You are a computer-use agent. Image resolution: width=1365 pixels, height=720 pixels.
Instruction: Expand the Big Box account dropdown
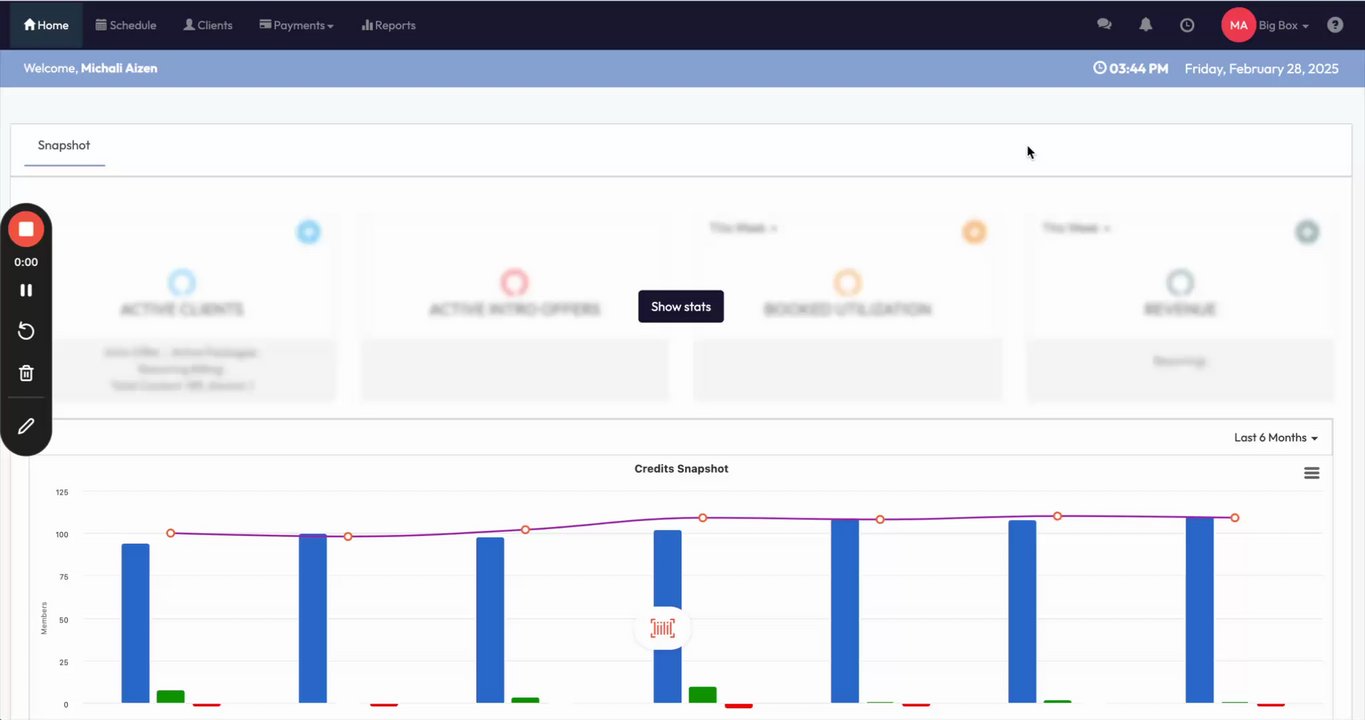click(1284, 25)
